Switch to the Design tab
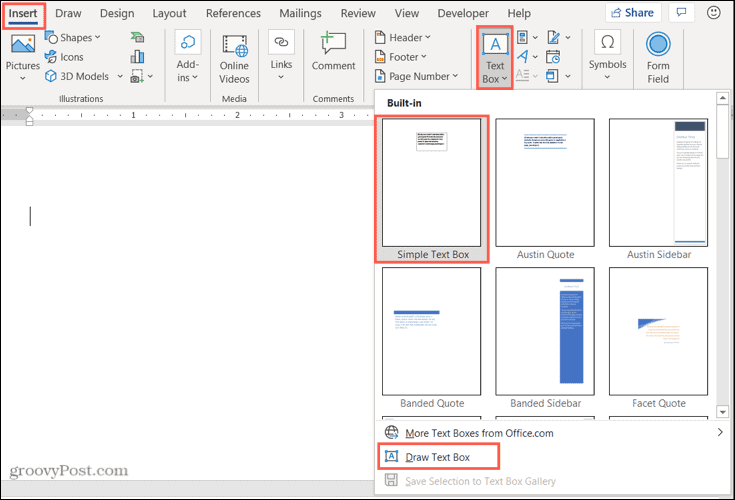 (117, 14)
